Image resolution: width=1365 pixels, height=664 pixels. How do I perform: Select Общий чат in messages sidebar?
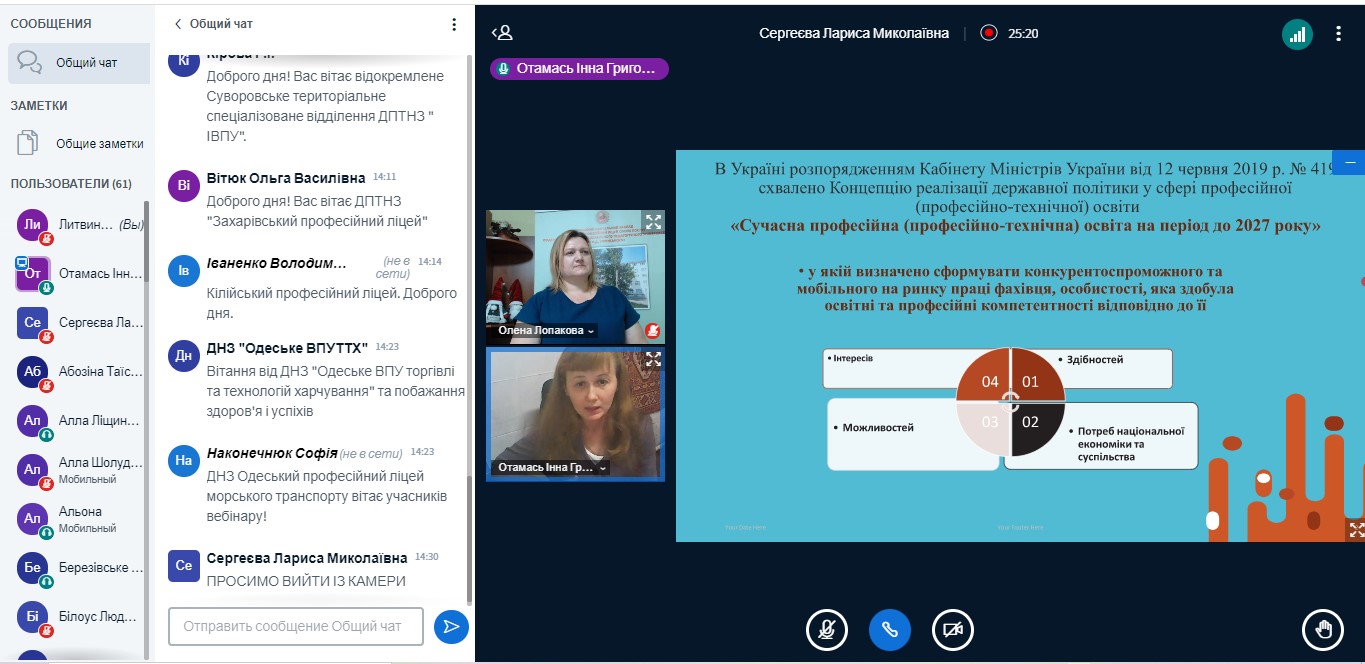click(x=78, y=63)
